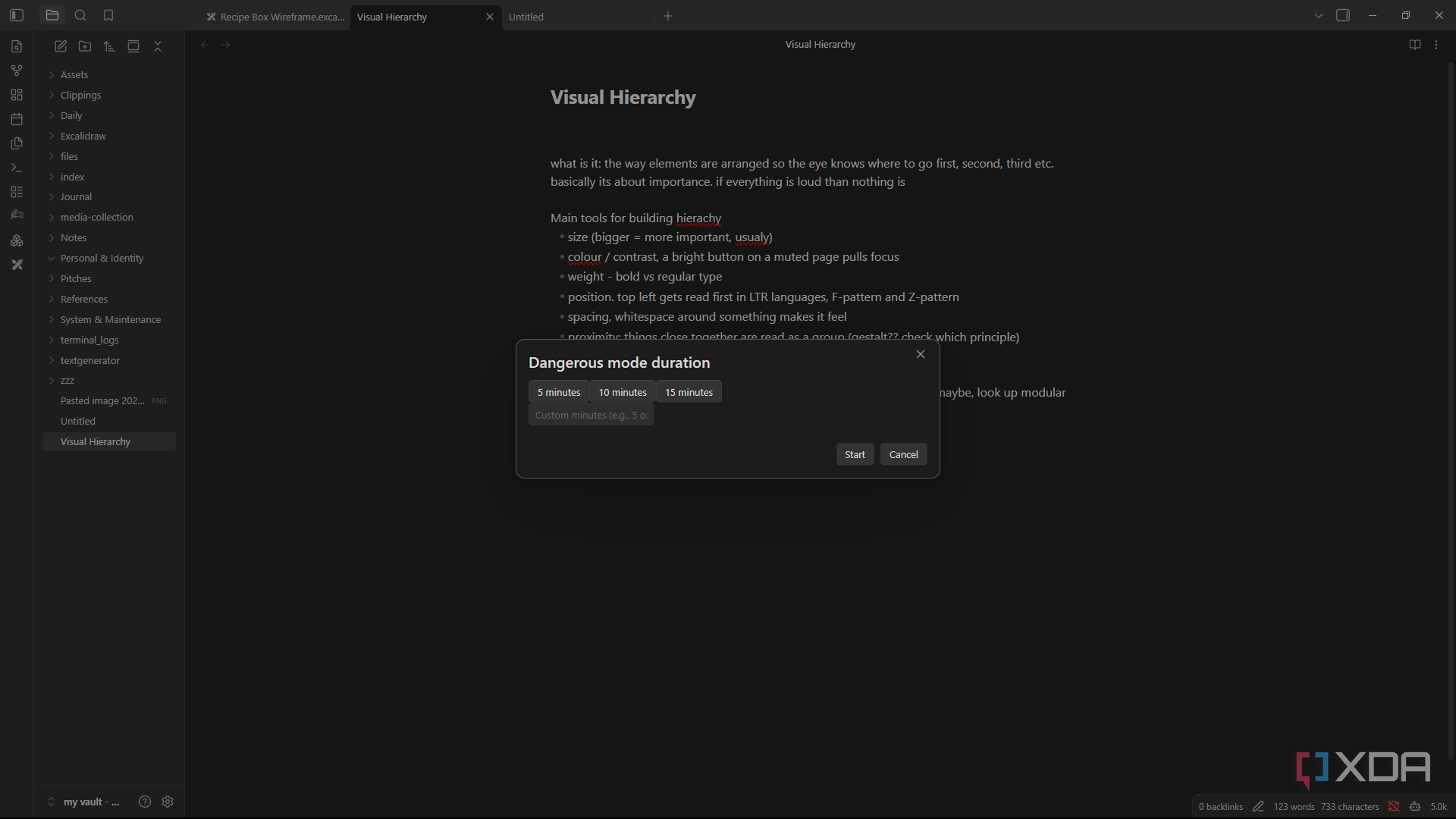Expand the System & Maintenance folder

(x=109, y=319)
